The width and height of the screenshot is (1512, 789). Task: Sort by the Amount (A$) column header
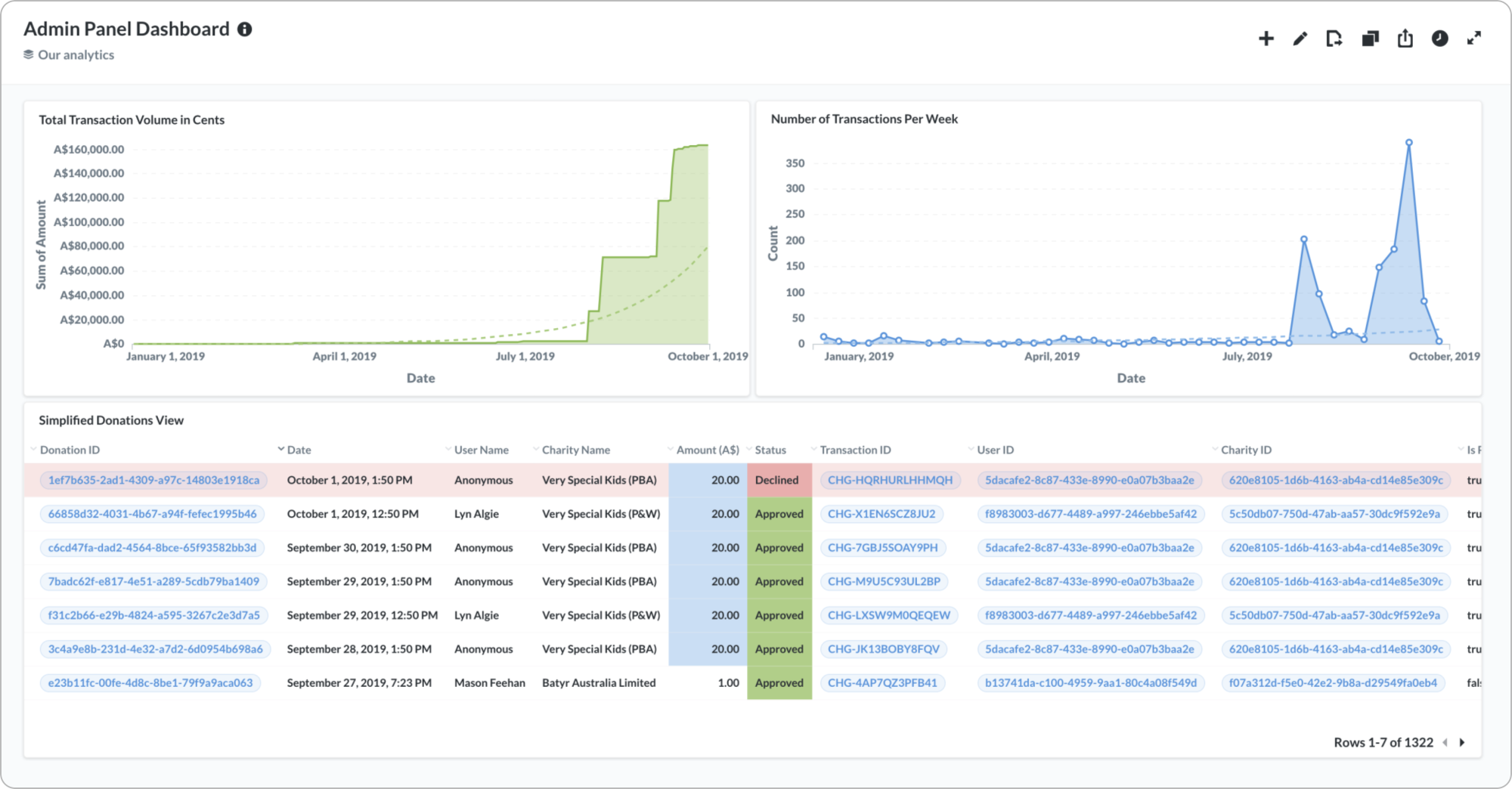pyautogui.click(x=708, y=450)
